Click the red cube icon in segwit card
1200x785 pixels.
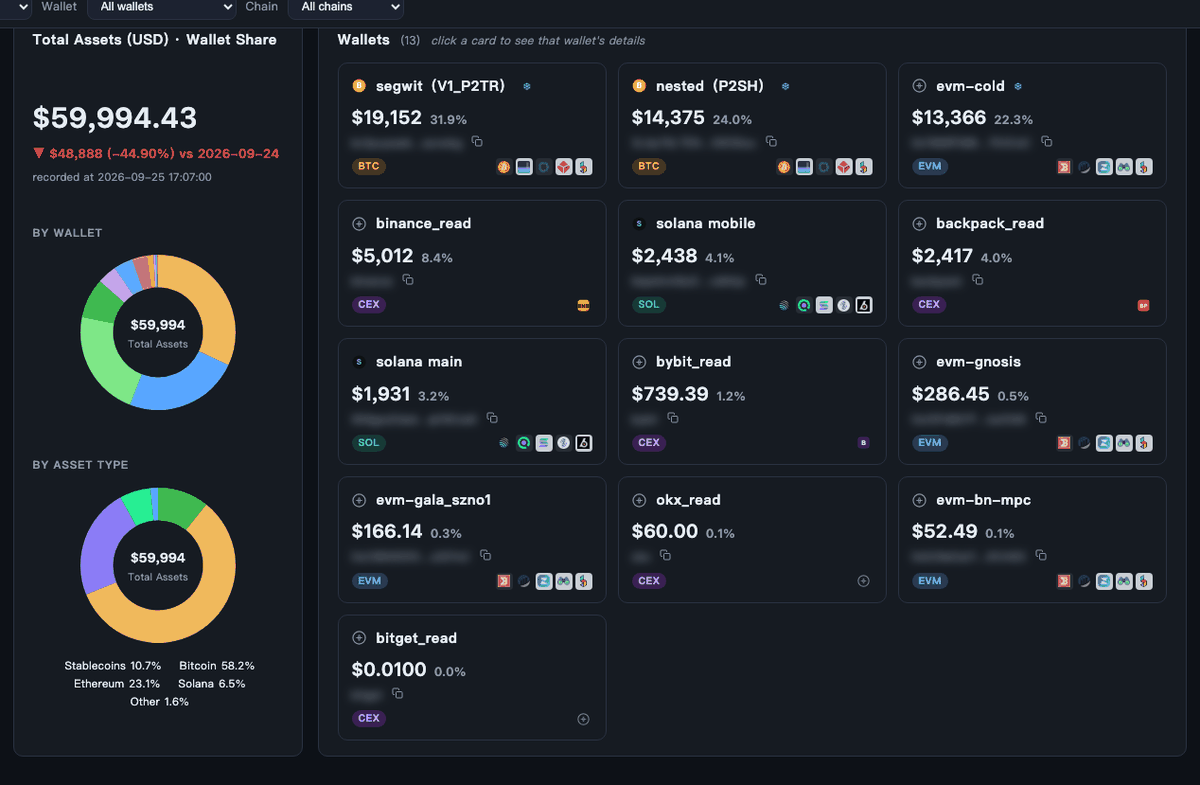click(564, 167)
